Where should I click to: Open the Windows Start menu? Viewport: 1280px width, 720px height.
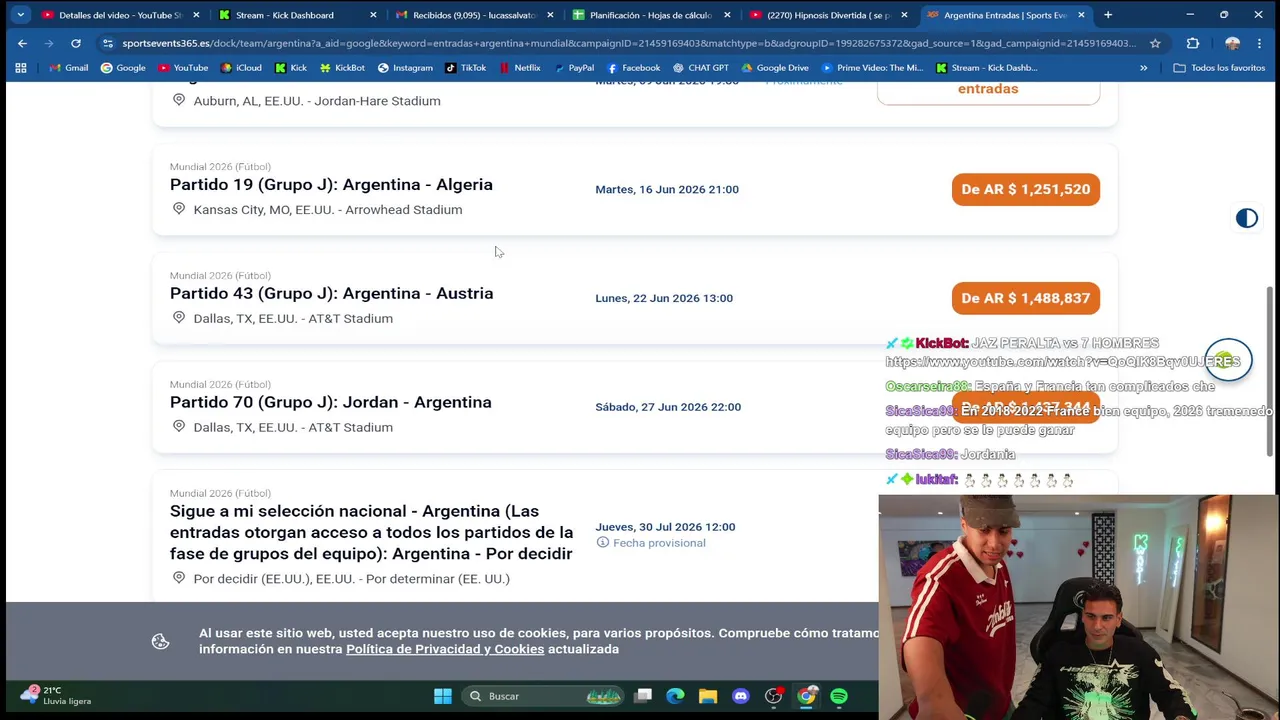[442, 696]
